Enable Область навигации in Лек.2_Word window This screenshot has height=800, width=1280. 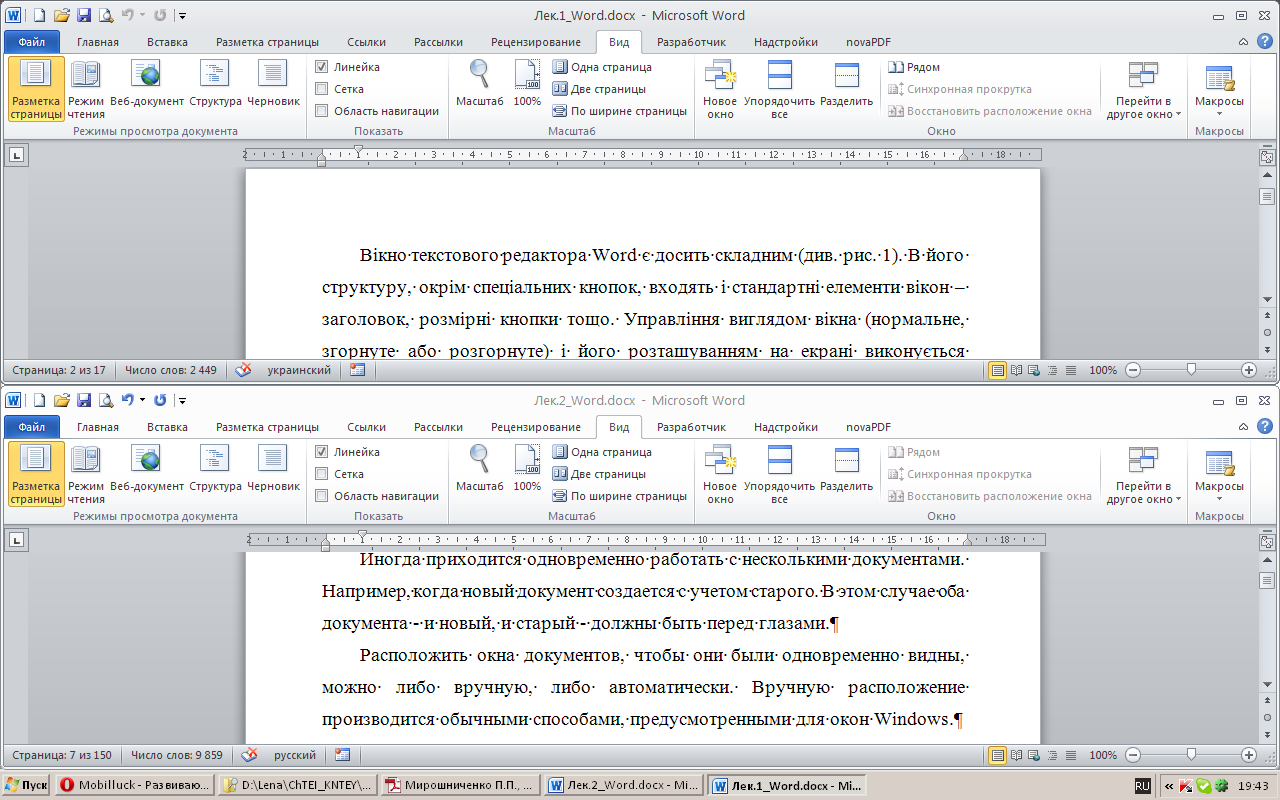321,496
